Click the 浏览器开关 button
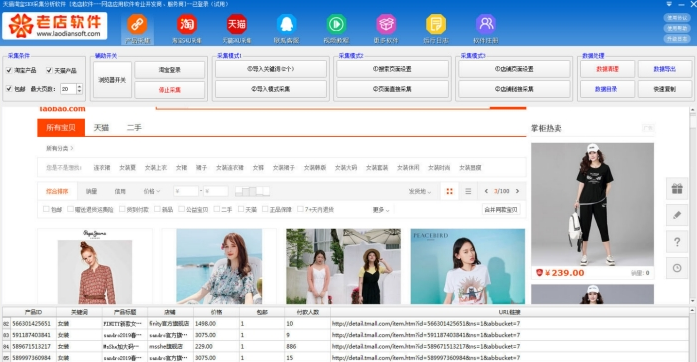 coord(112,80)
